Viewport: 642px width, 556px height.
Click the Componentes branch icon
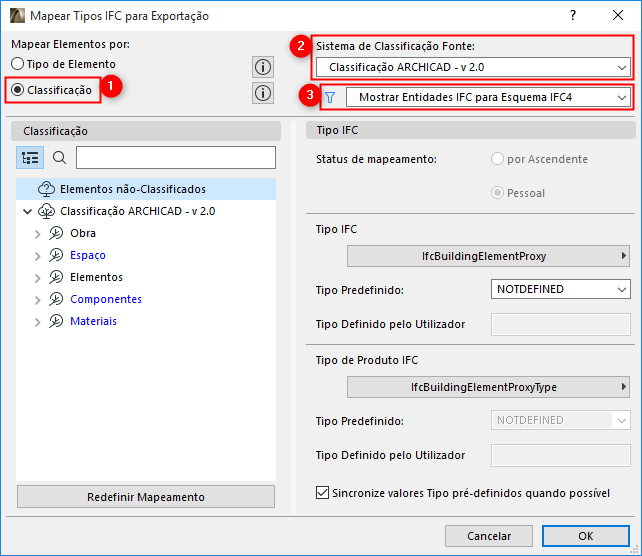pyautogui.click(x=56, y=299)
